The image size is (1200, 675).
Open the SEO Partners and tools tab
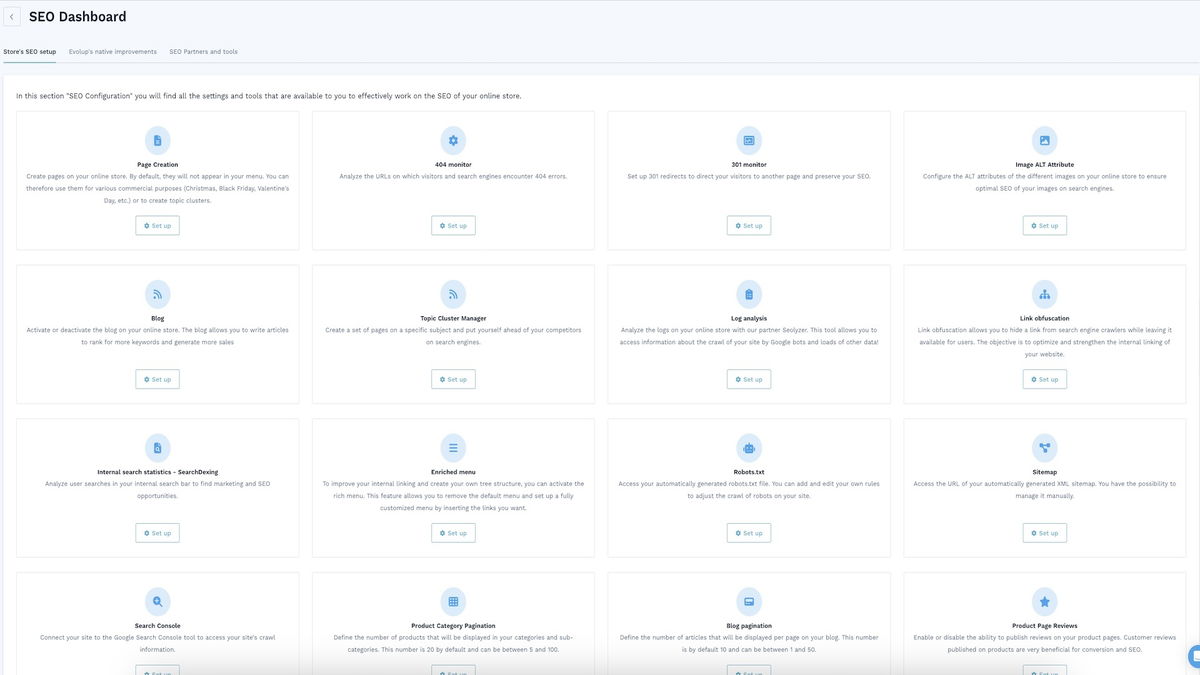click(x=203, y=51)
